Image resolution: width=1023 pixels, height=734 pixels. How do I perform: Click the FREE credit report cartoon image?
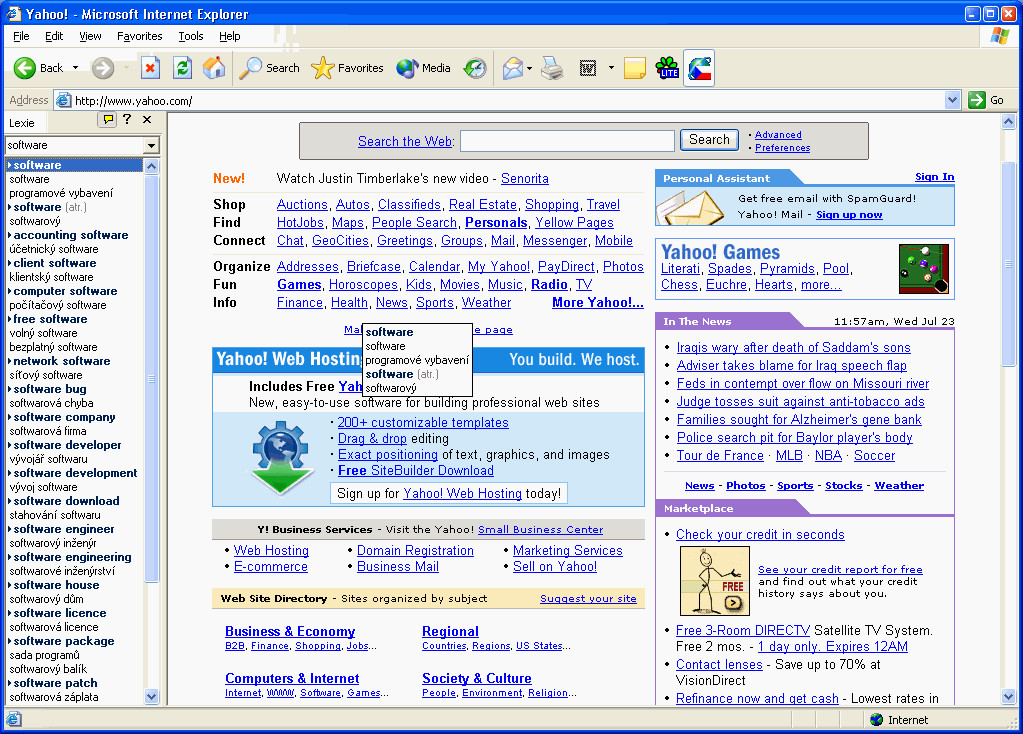(x=714, y=581)
